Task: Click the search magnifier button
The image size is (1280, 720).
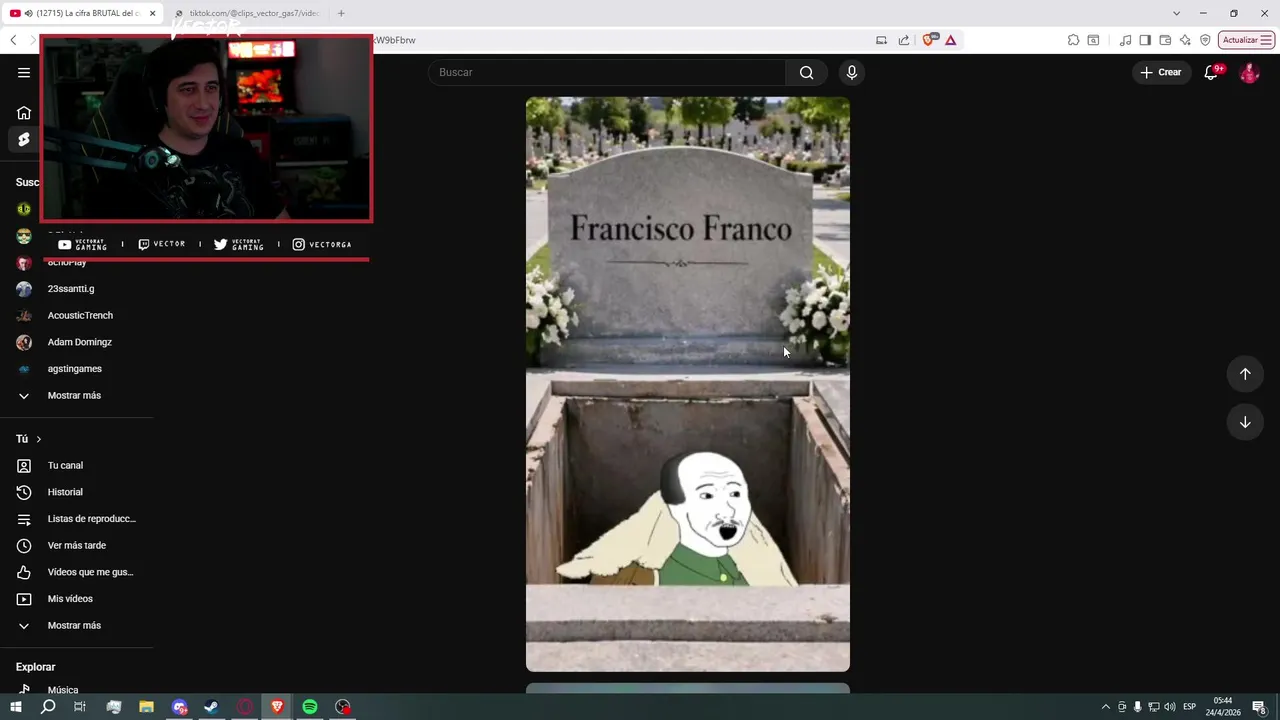Action: point(806,72)
